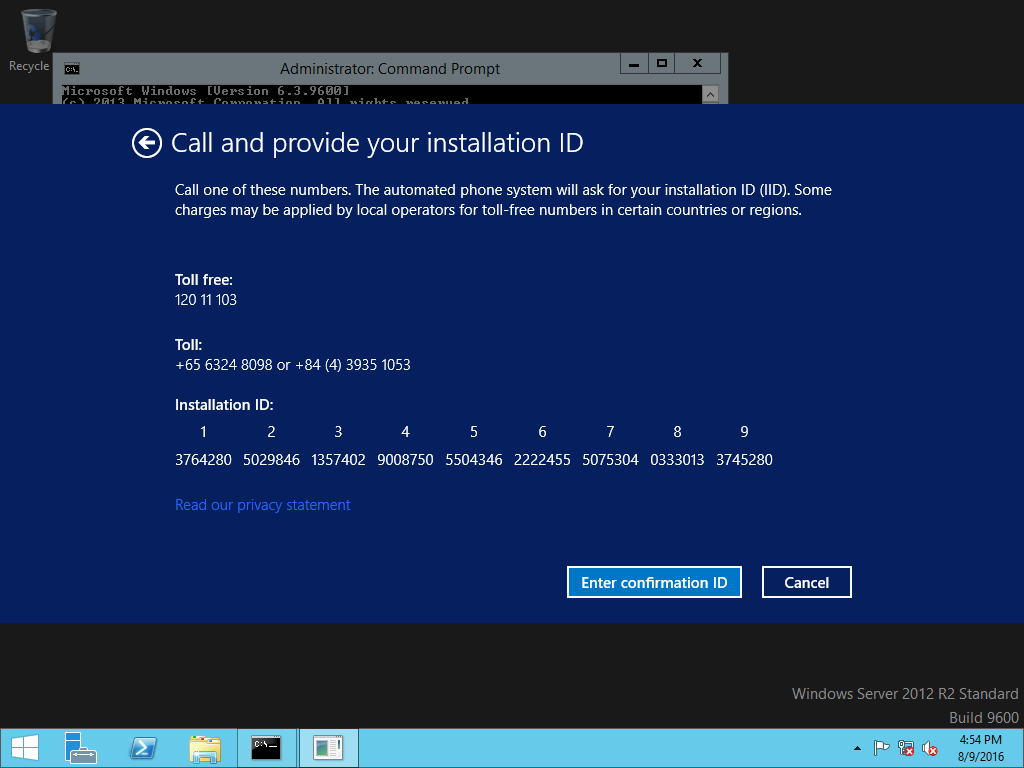Image resolution: width=1024 pixels, height=768 pixels.
Task: Open the clock showing 4:54 PM
Action: coord(980,748)
